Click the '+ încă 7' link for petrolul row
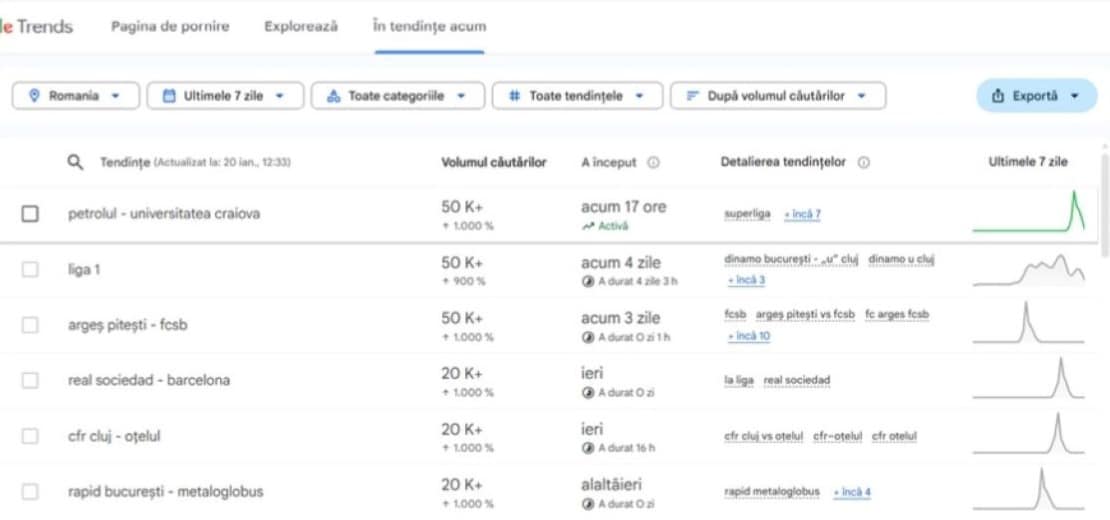 pos(803,214)
